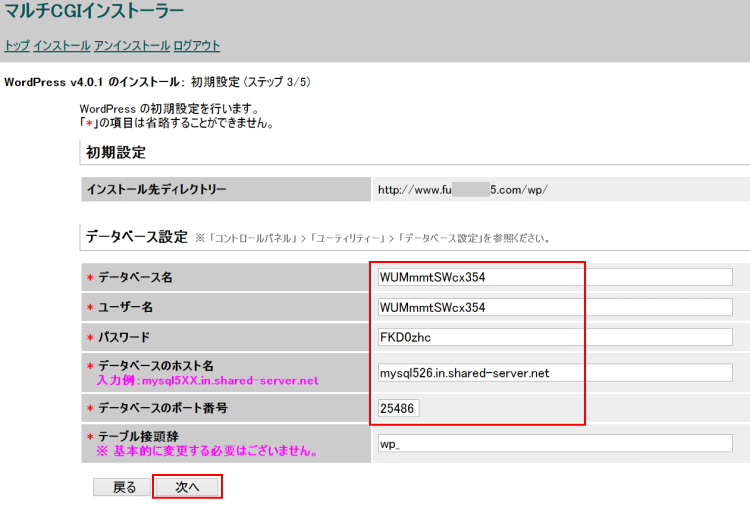
Task: Click the パスワード input field
Action: pos(555,337)
